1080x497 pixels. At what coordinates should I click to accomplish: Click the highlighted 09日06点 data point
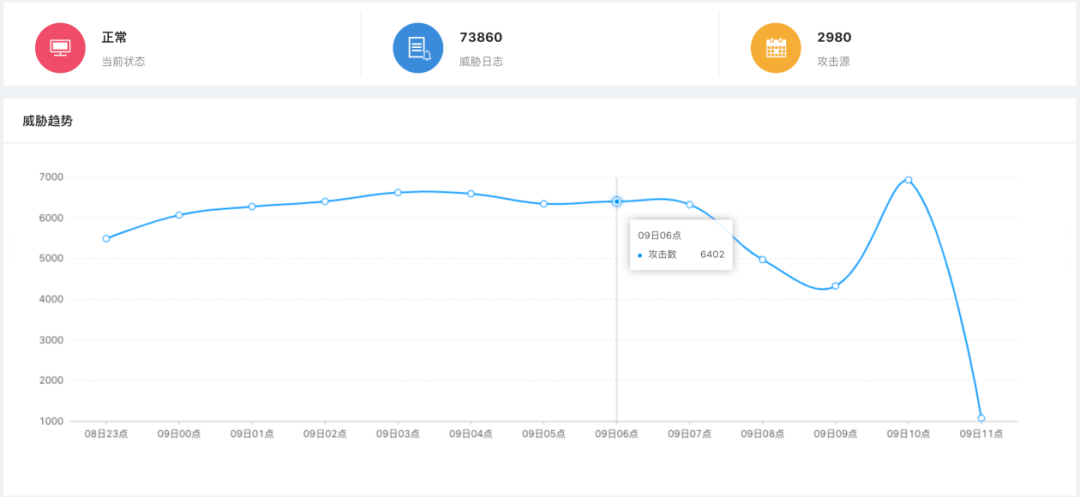pyautogui.click(x=616, y=202)
